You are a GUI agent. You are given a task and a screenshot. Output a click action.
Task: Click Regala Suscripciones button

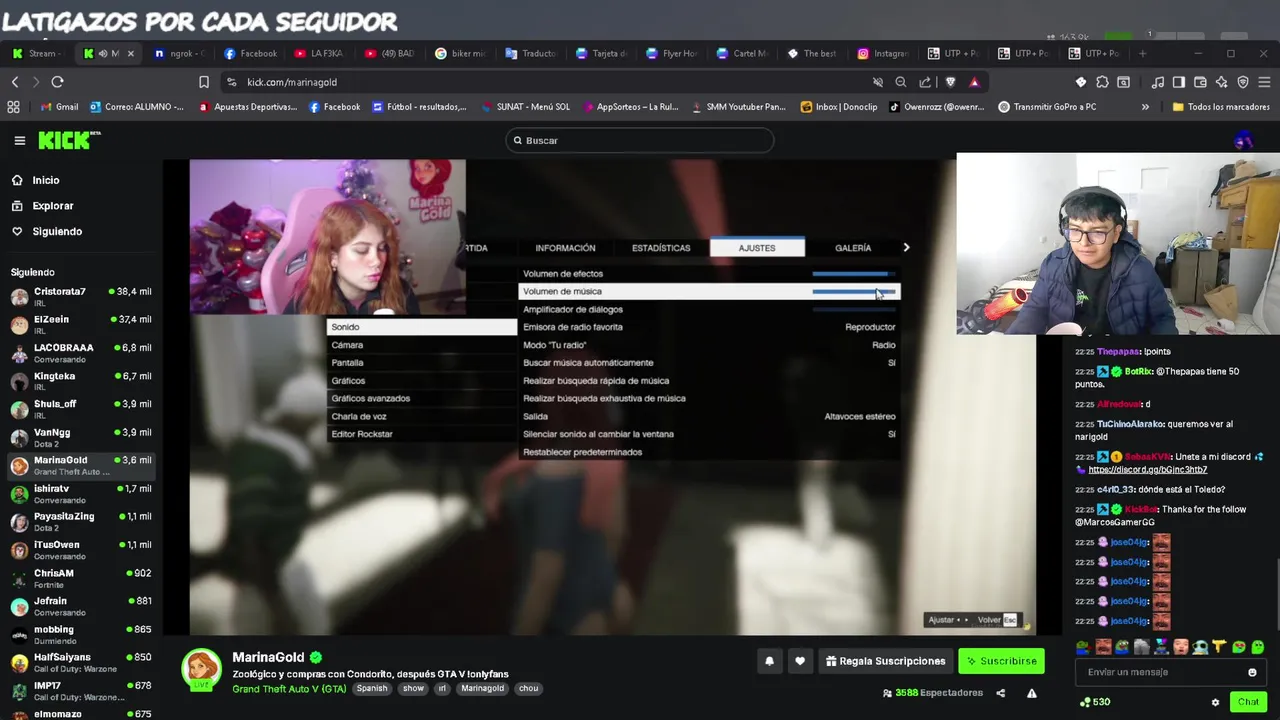coord(885,661)
